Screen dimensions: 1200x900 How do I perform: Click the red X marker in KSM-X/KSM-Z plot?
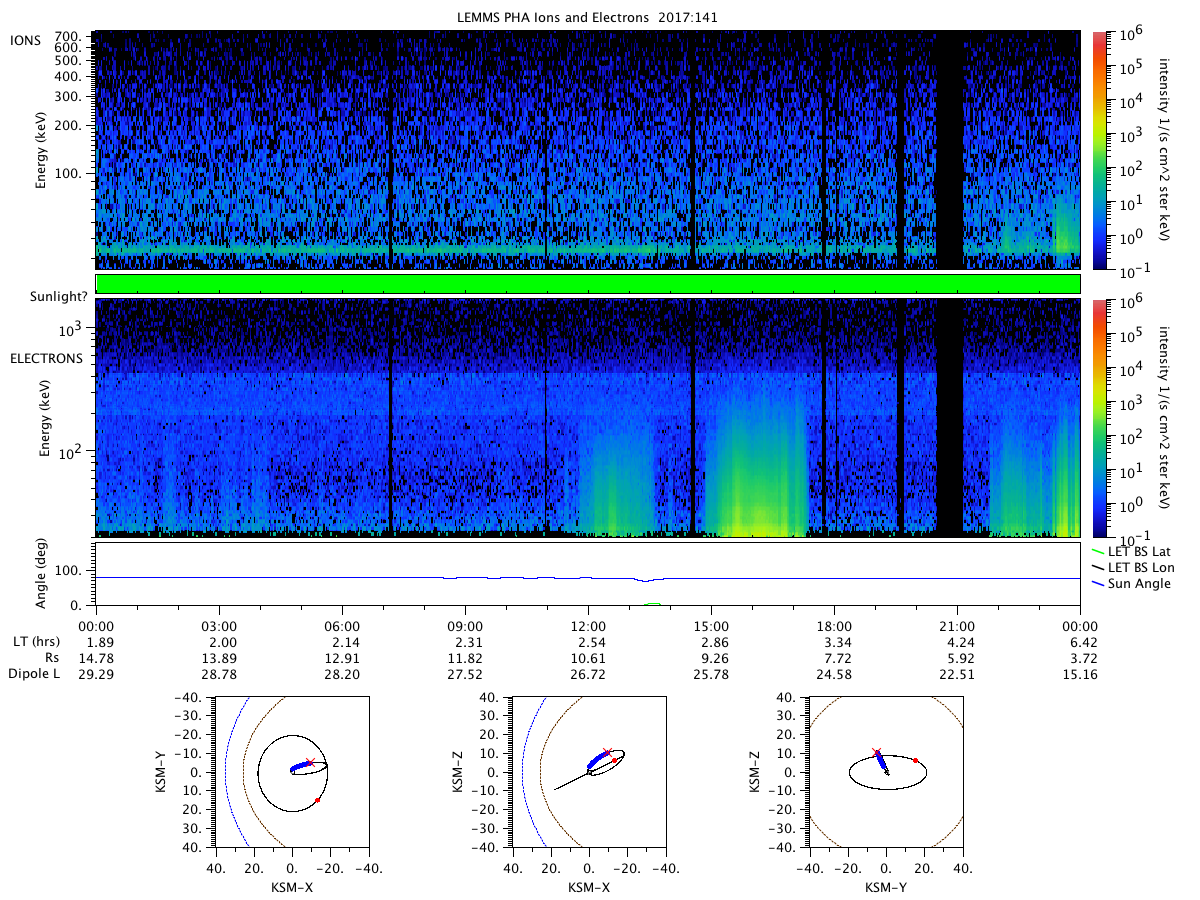[606, 751]
